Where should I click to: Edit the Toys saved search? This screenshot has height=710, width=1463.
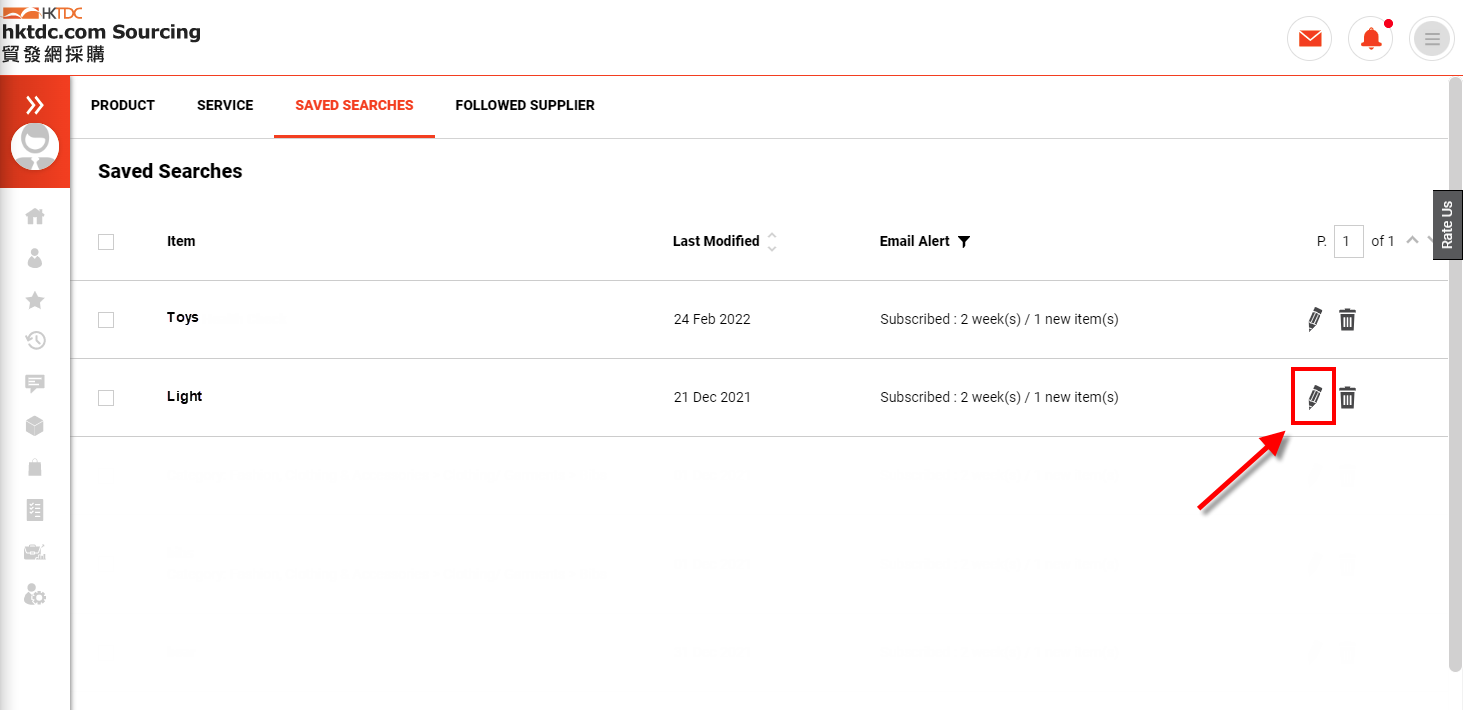click(x=1314, y=320)
